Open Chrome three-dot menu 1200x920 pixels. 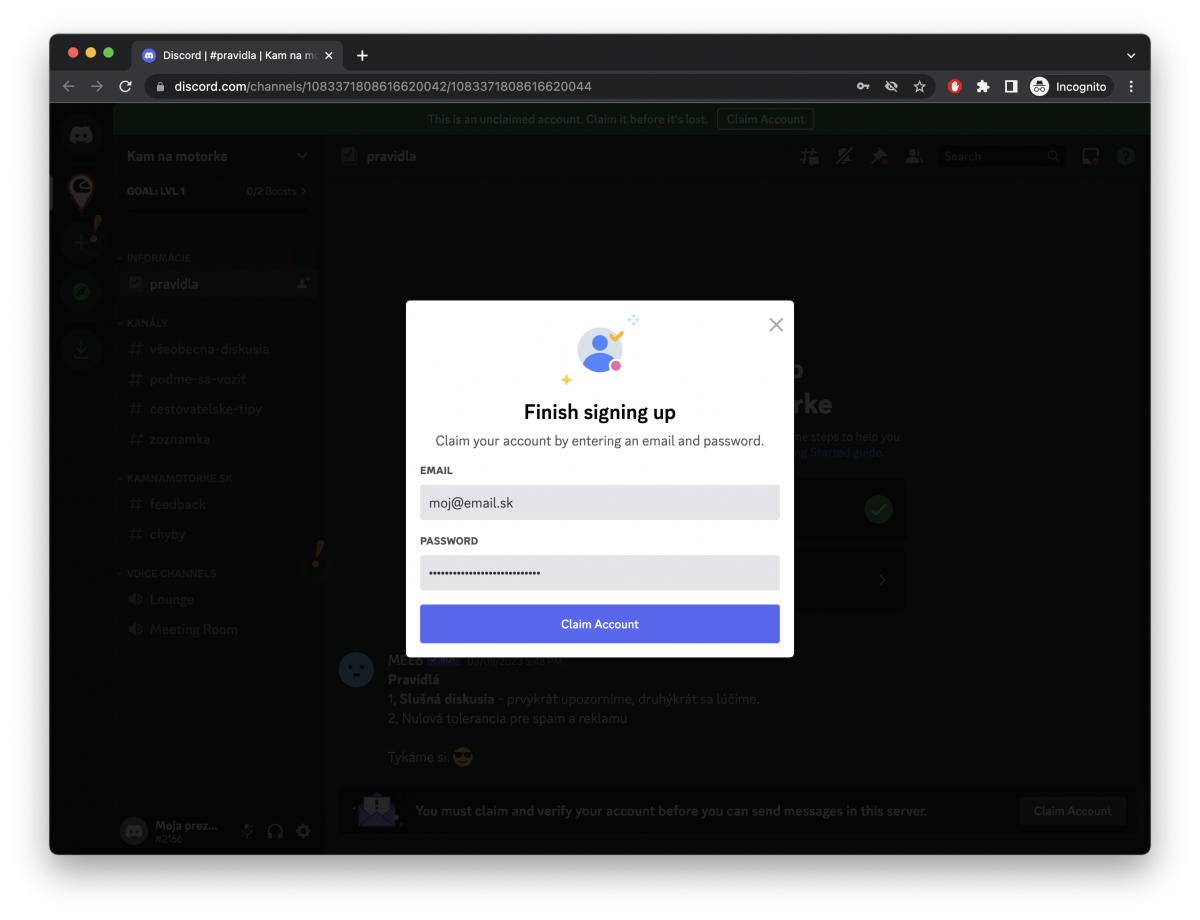coord(1131,87)
